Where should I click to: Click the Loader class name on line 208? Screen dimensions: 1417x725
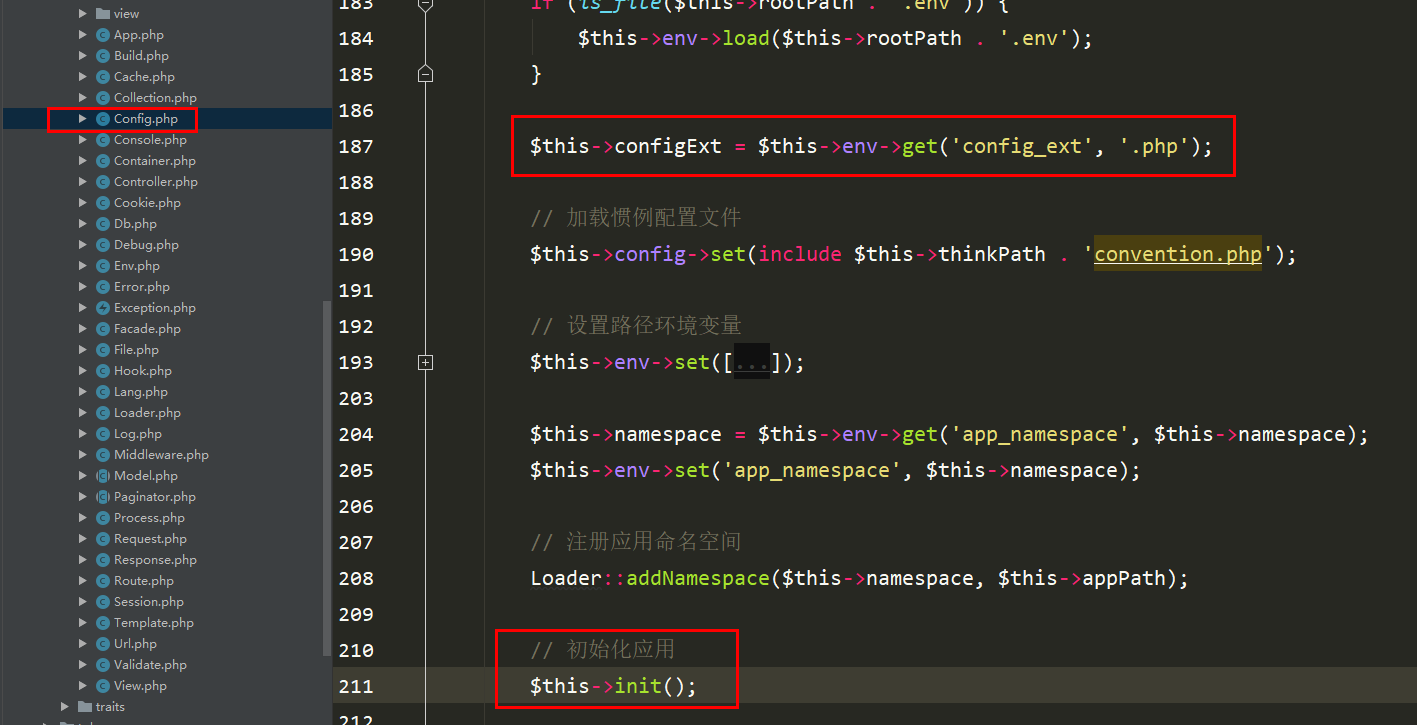point(566,578)
